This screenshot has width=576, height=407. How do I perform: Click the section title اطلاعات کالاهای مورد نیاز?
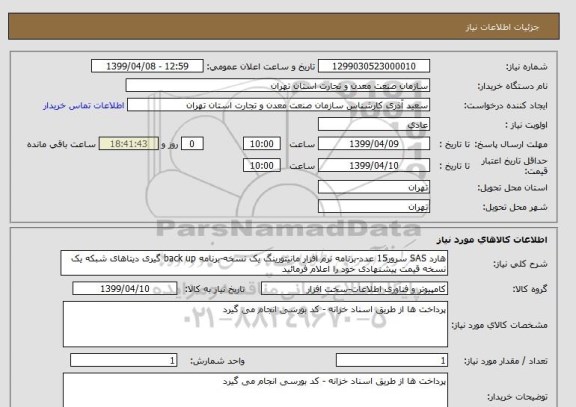pos(492,240)
